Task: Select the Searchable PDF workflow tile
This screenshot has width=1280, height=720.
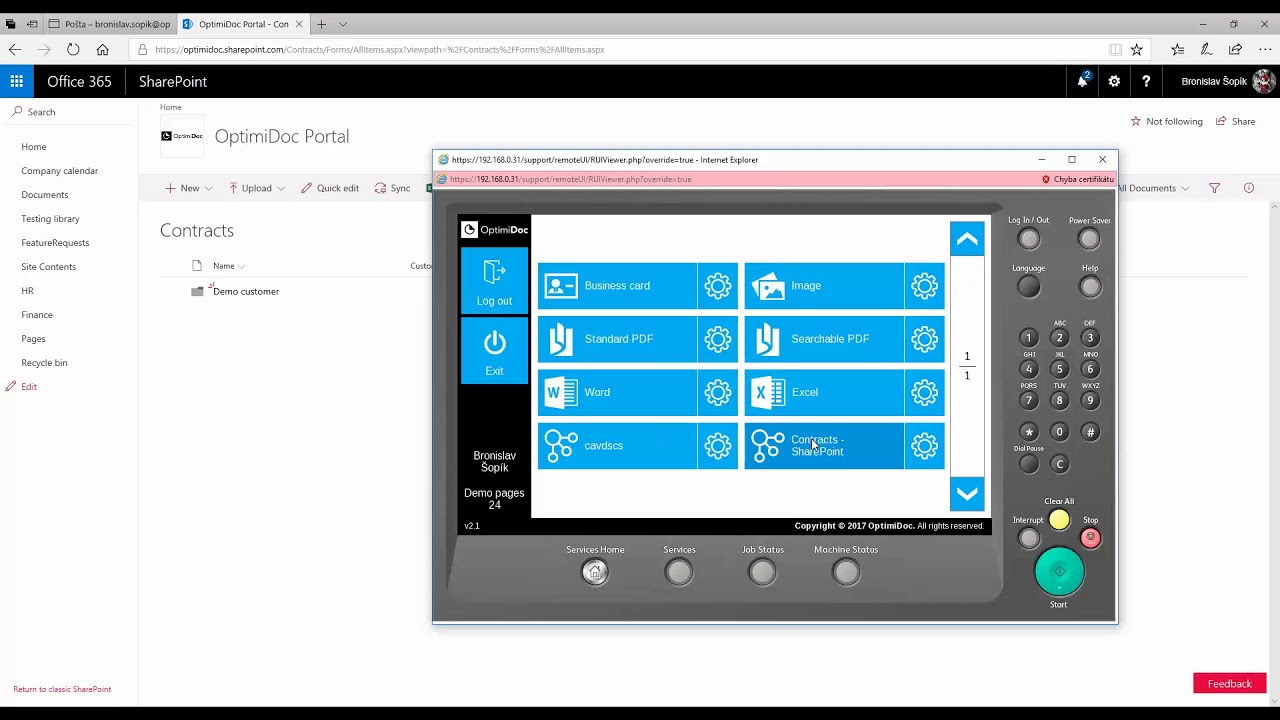Action: click(x=824, y=339)
